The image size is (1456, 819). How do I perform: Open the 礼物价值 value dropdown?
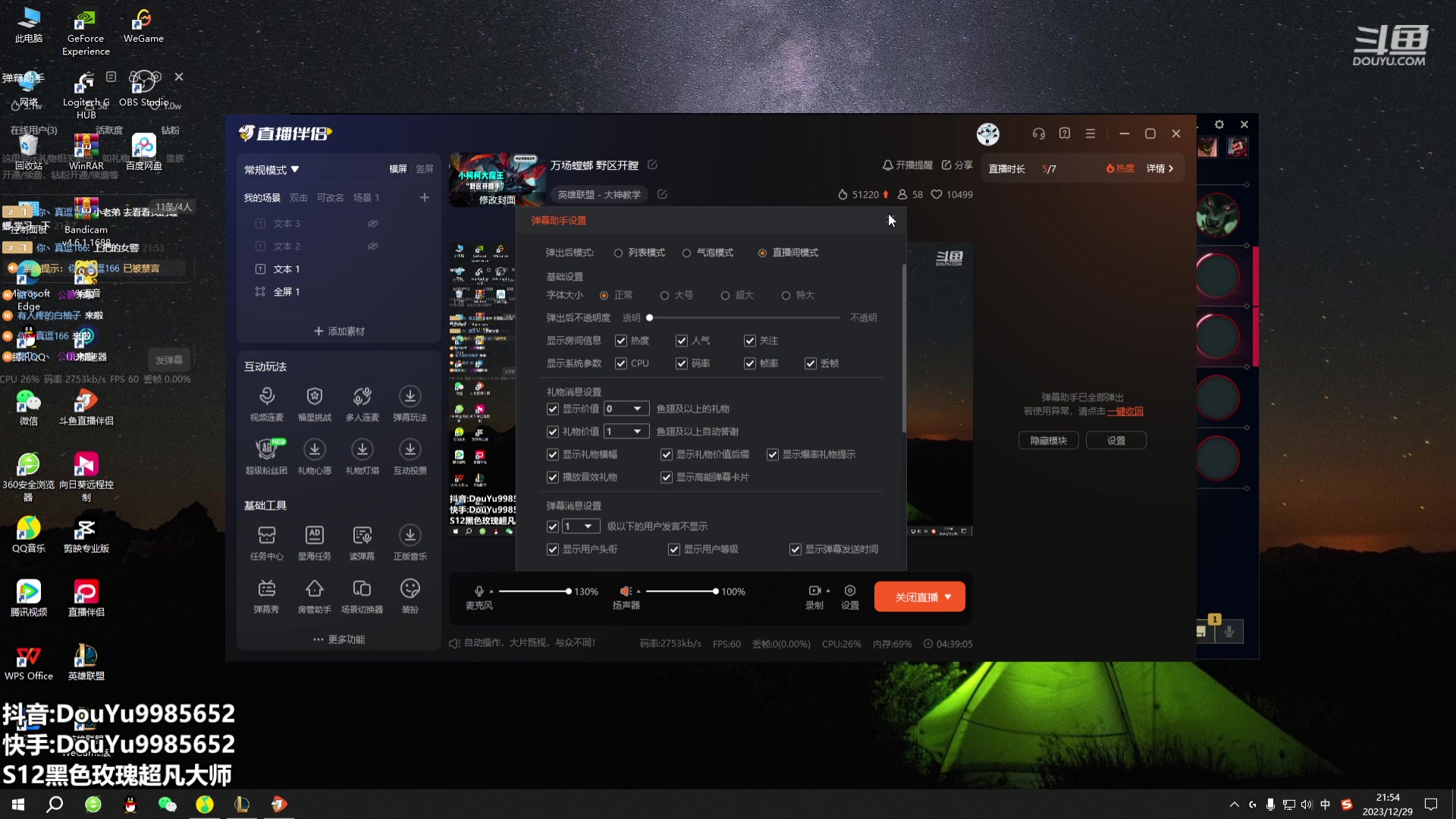click(626, 431)
